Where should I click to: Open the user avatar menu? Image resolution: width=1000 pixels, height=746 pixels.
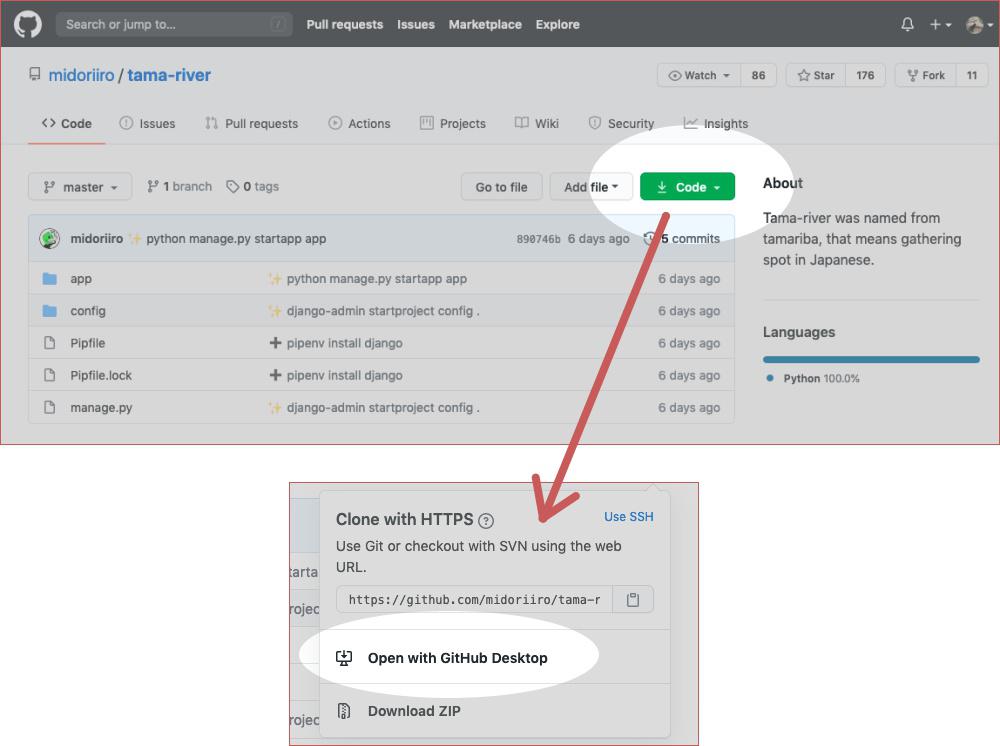point(979,24)
